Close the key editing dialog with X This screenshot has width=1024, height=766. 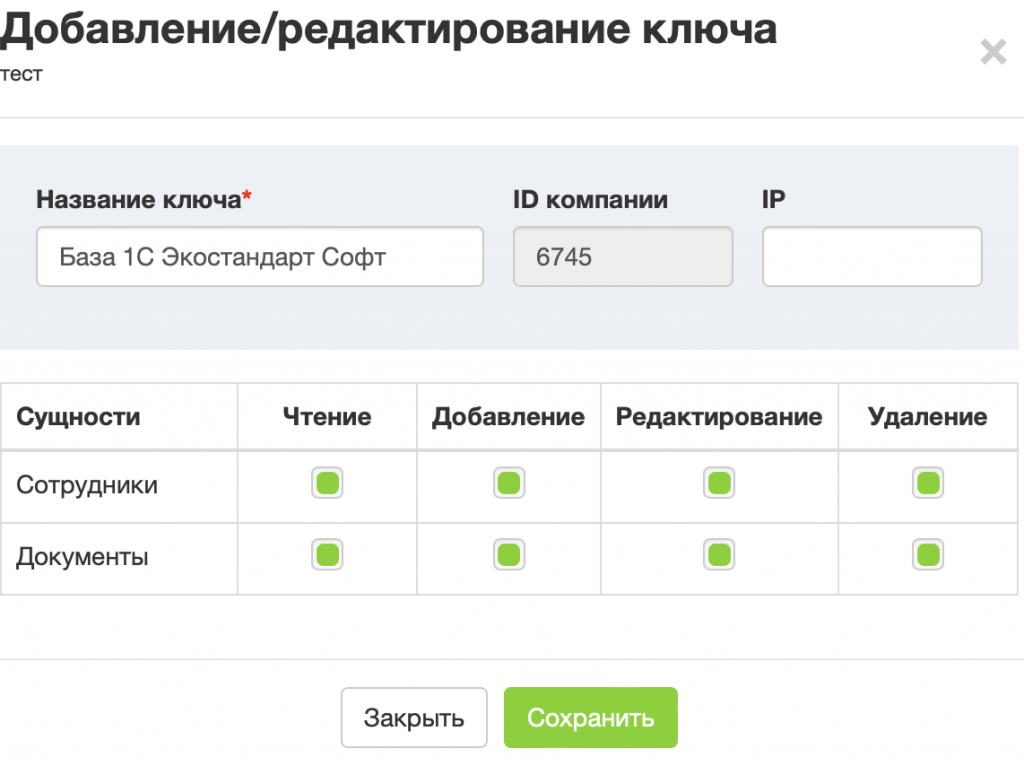993,52
